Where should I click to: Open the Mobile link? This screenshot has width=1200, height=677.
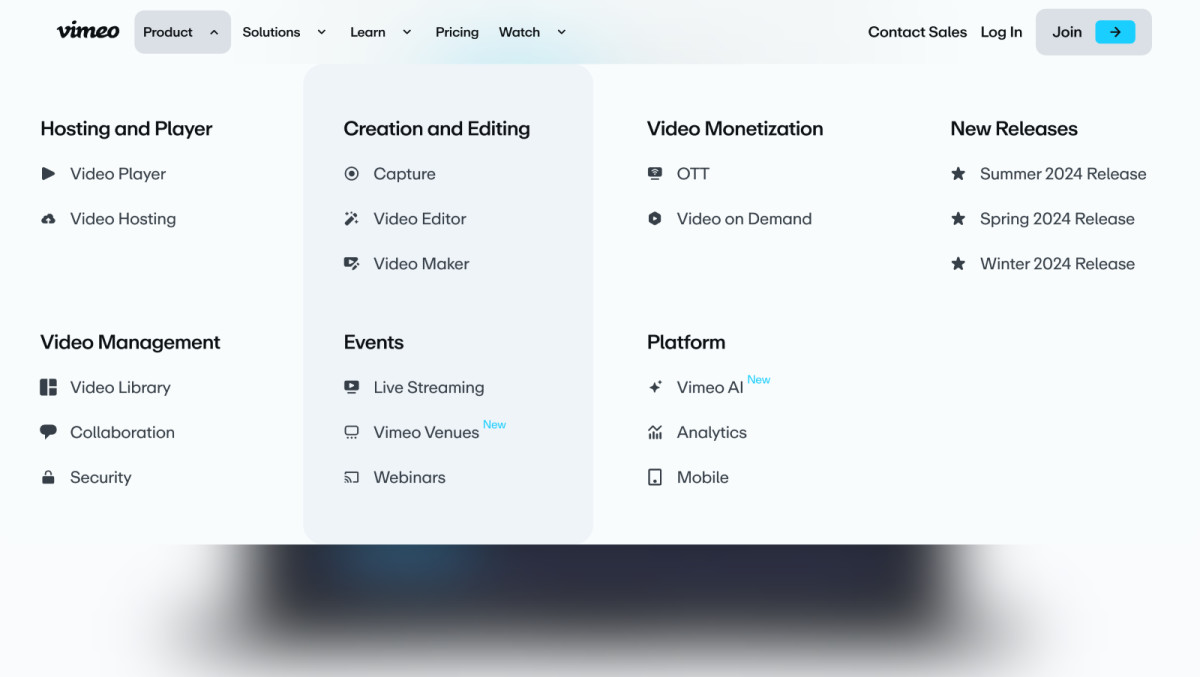click(703, 478)
